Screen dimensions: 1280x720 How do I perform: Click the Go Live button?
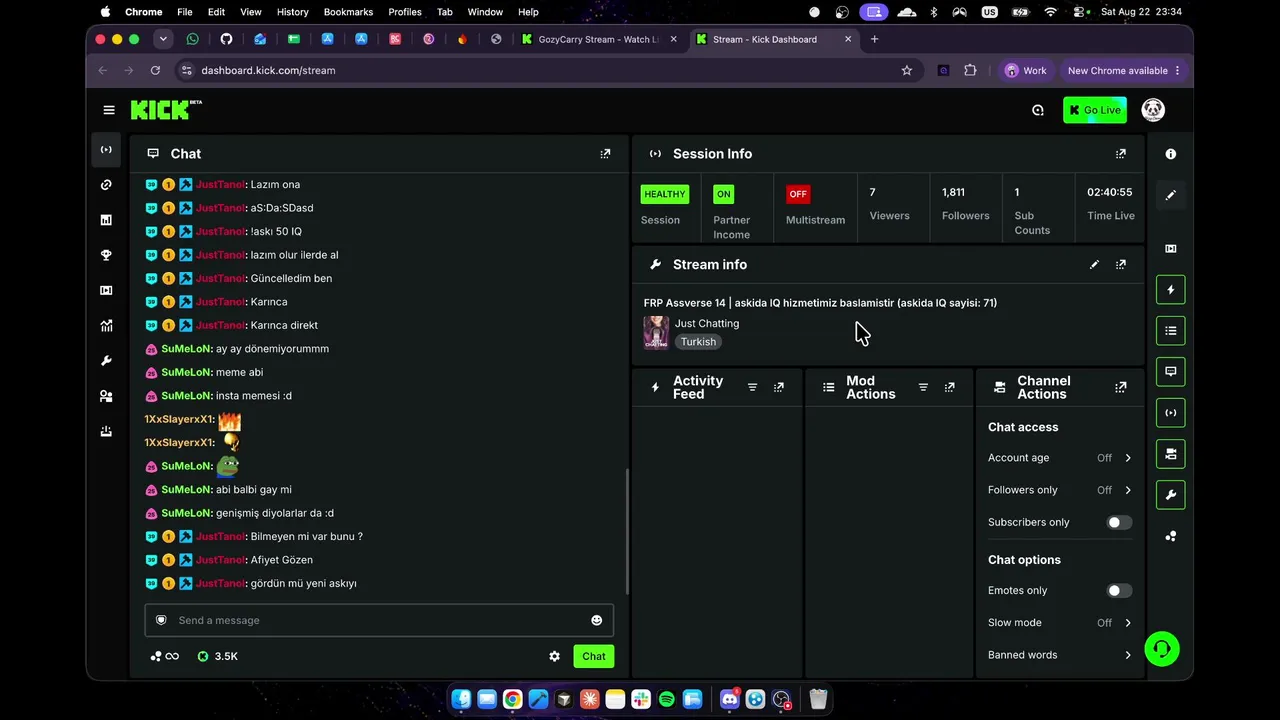click(1095, 110)
